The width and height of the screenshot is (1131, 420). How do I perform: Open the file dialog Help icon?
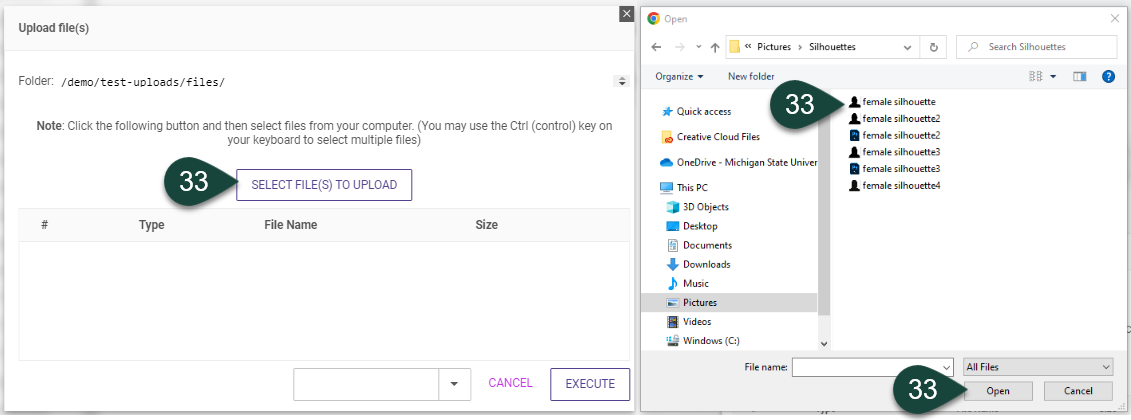point(1108,76)
